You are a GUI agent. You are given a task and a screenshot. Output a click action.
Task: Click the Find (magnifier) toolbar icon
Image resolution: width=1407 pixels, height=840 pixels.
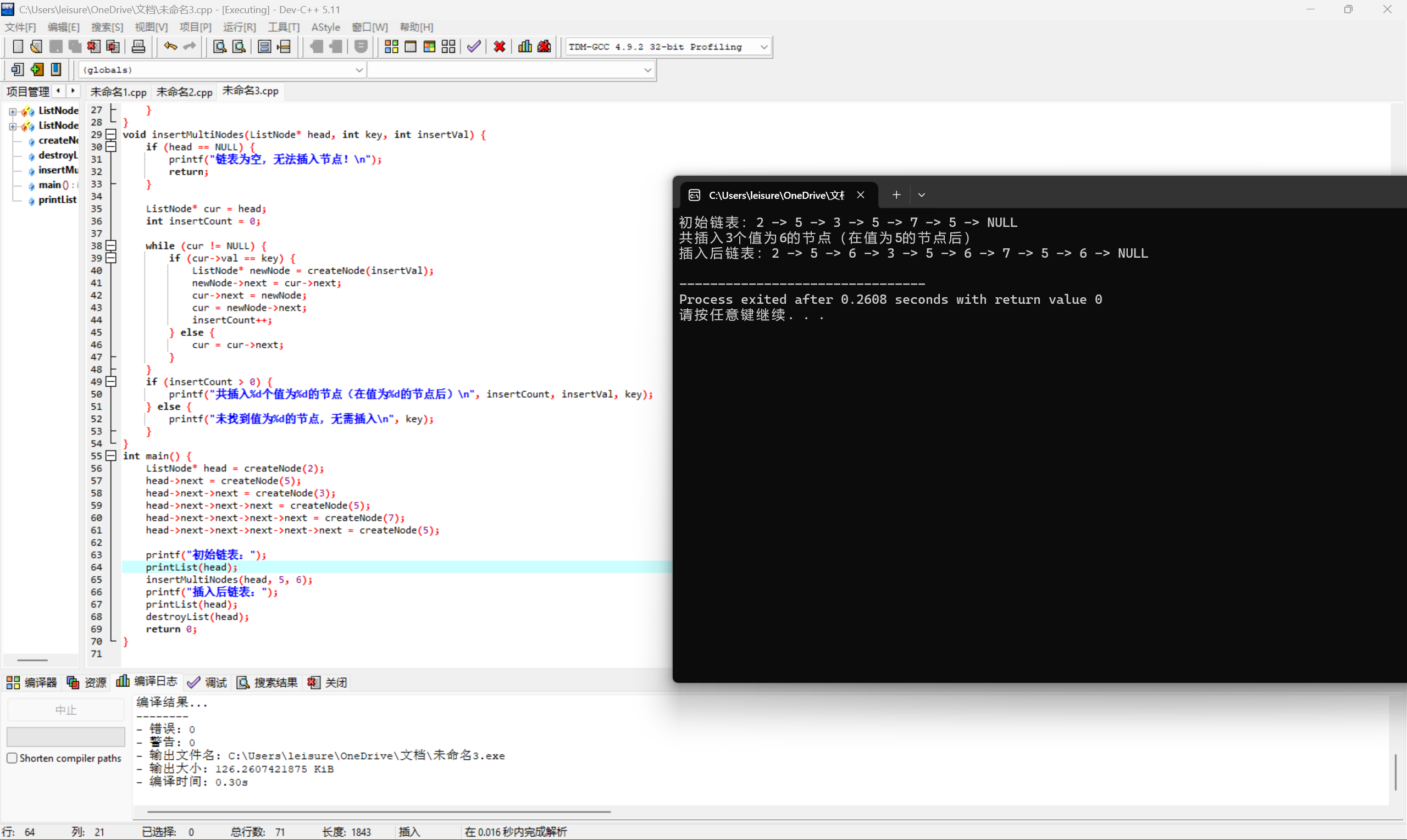click(x=219, y=46)
